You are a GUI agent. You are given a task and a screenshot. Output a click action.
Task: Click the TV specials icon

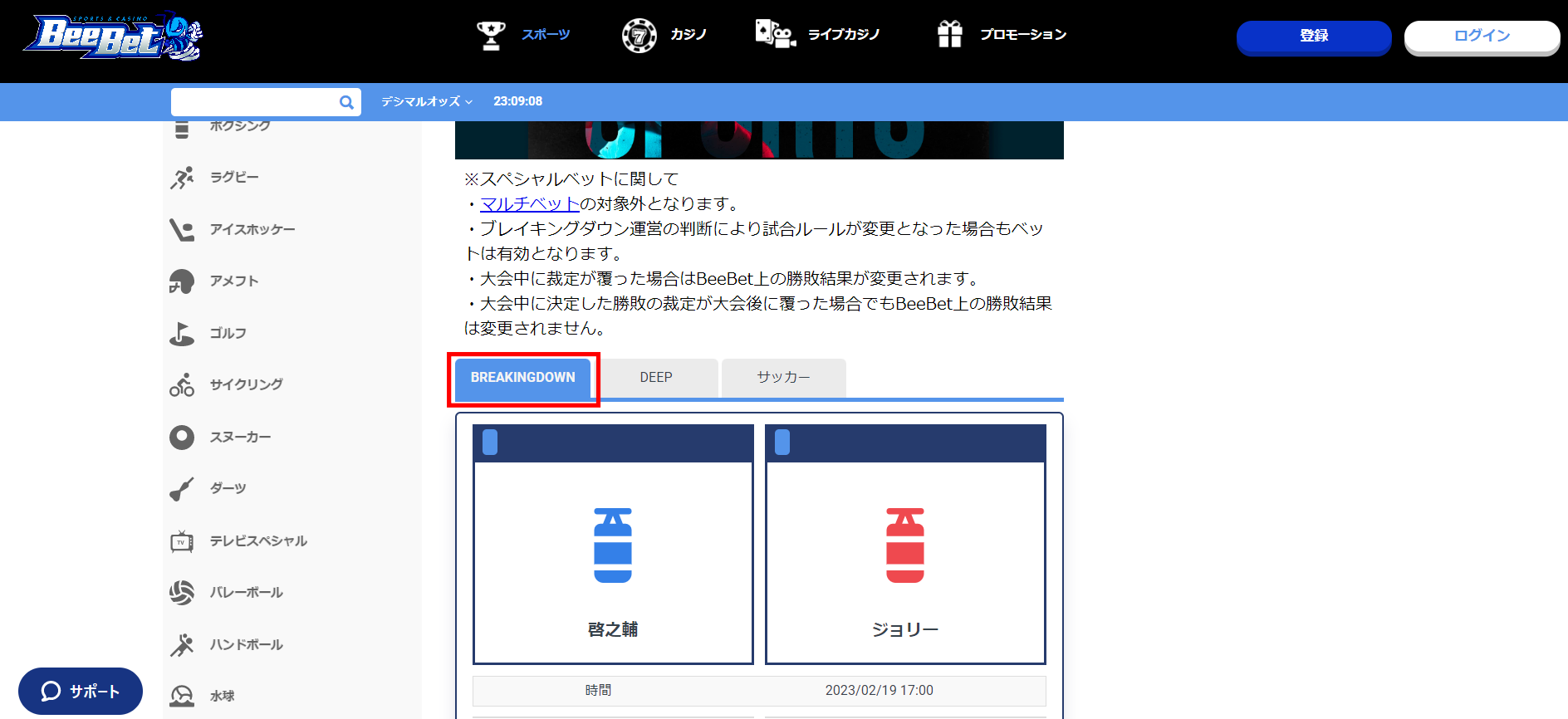(x=182, y=540)
